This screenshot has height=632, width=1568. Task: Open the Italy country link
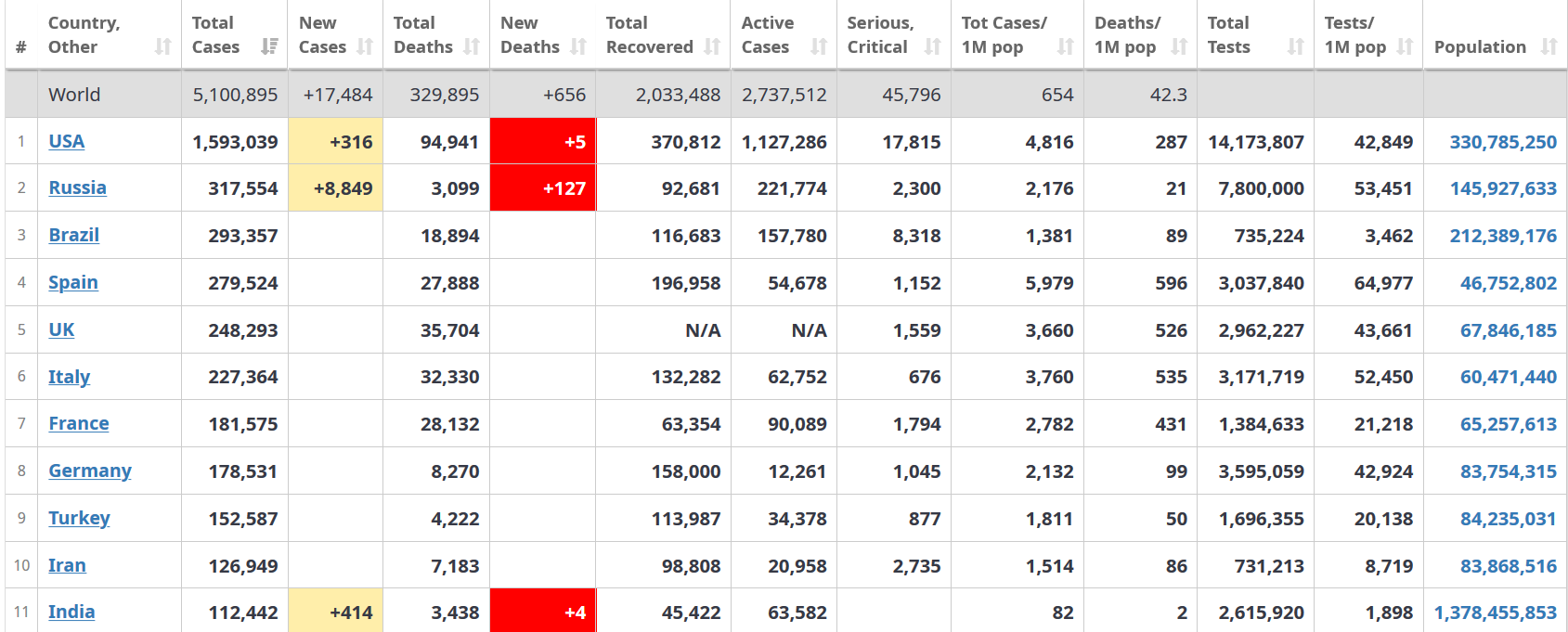(x=70, y=377)
